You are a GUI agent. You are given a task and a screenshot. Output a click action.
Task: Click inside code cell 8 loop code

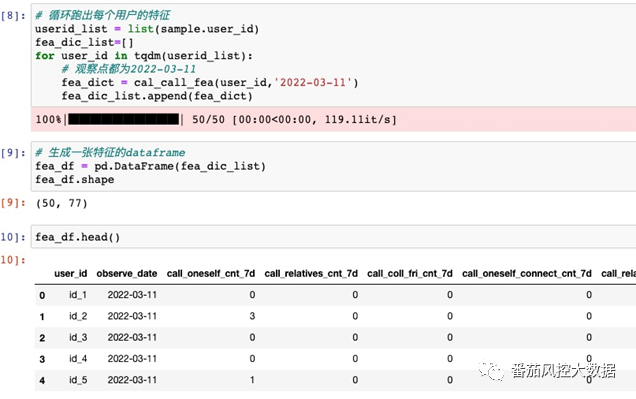coord(333,56)
